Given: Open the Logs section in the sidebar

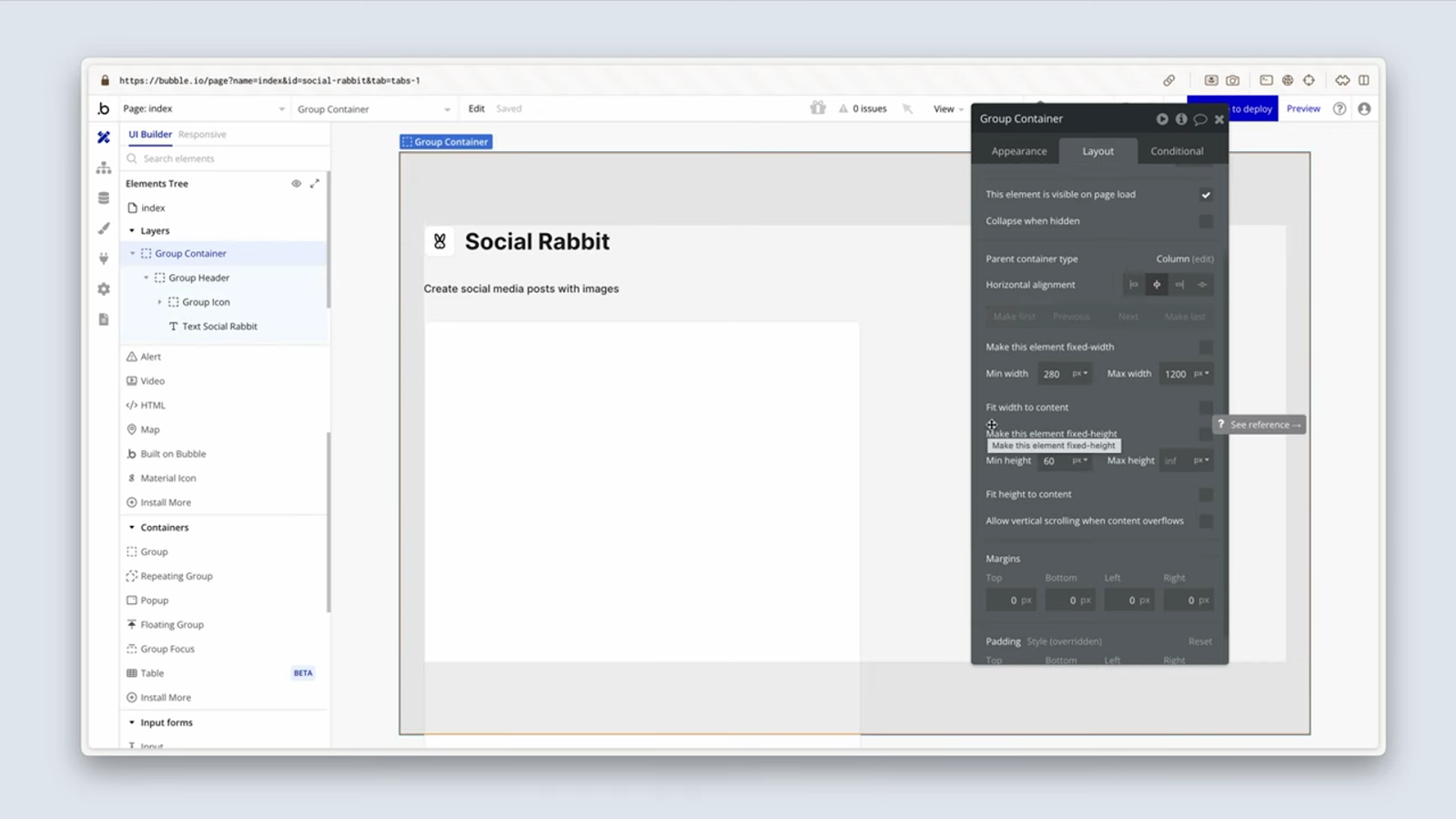Looking at the screenshot, I should point(104,318).
